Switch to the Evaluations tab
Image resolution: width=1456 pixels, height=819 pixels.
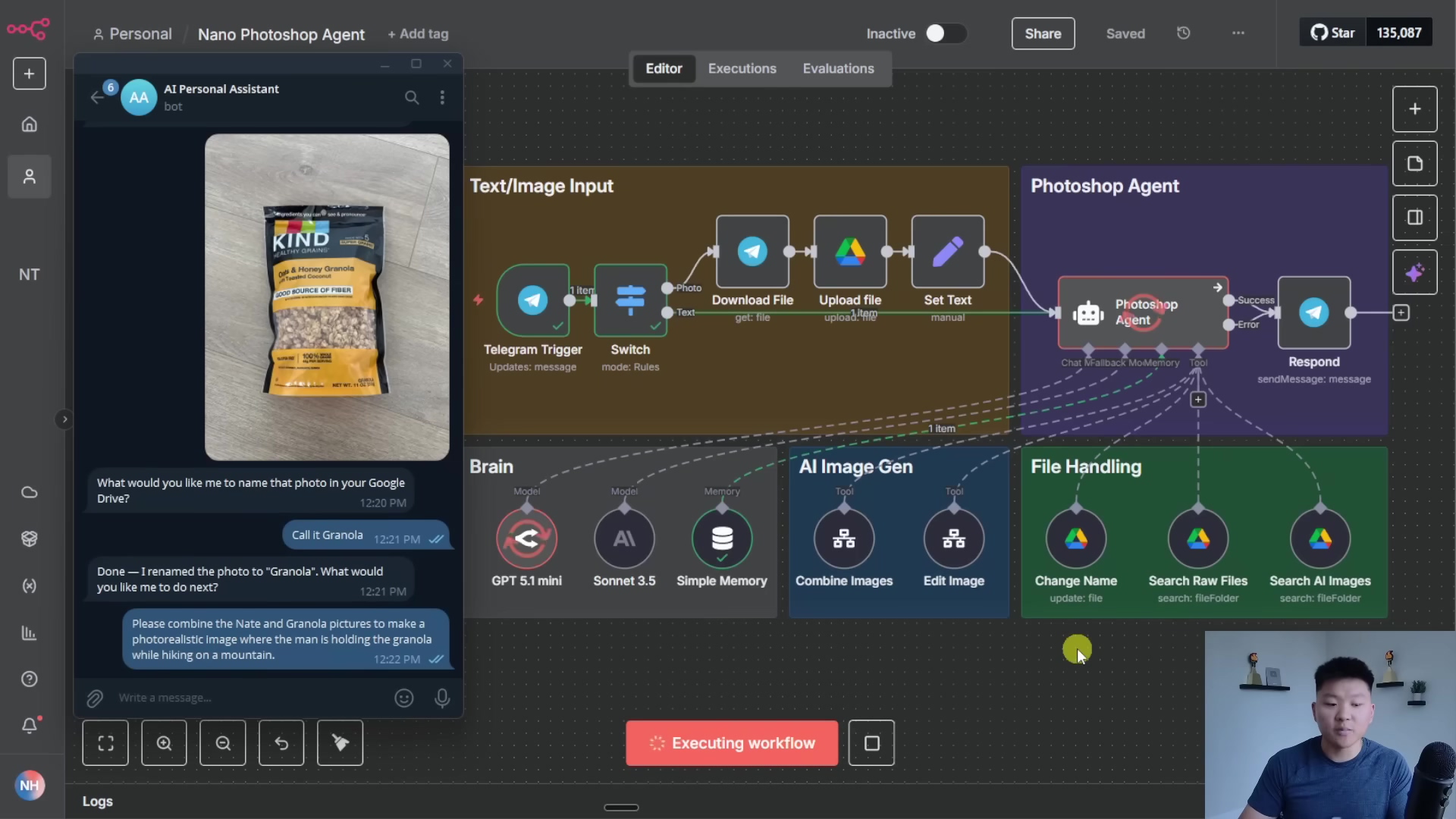pos(838,68)
